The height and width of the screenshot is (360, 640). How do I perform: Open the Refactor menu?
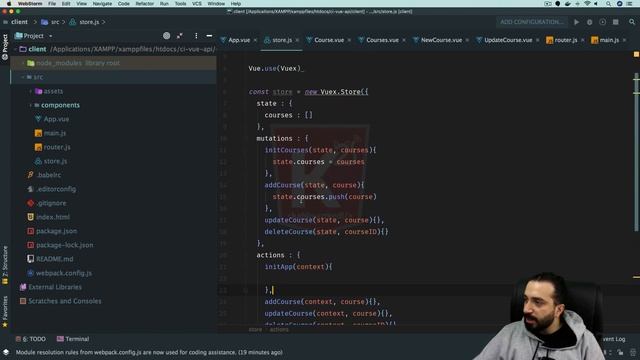coord(144,4)
